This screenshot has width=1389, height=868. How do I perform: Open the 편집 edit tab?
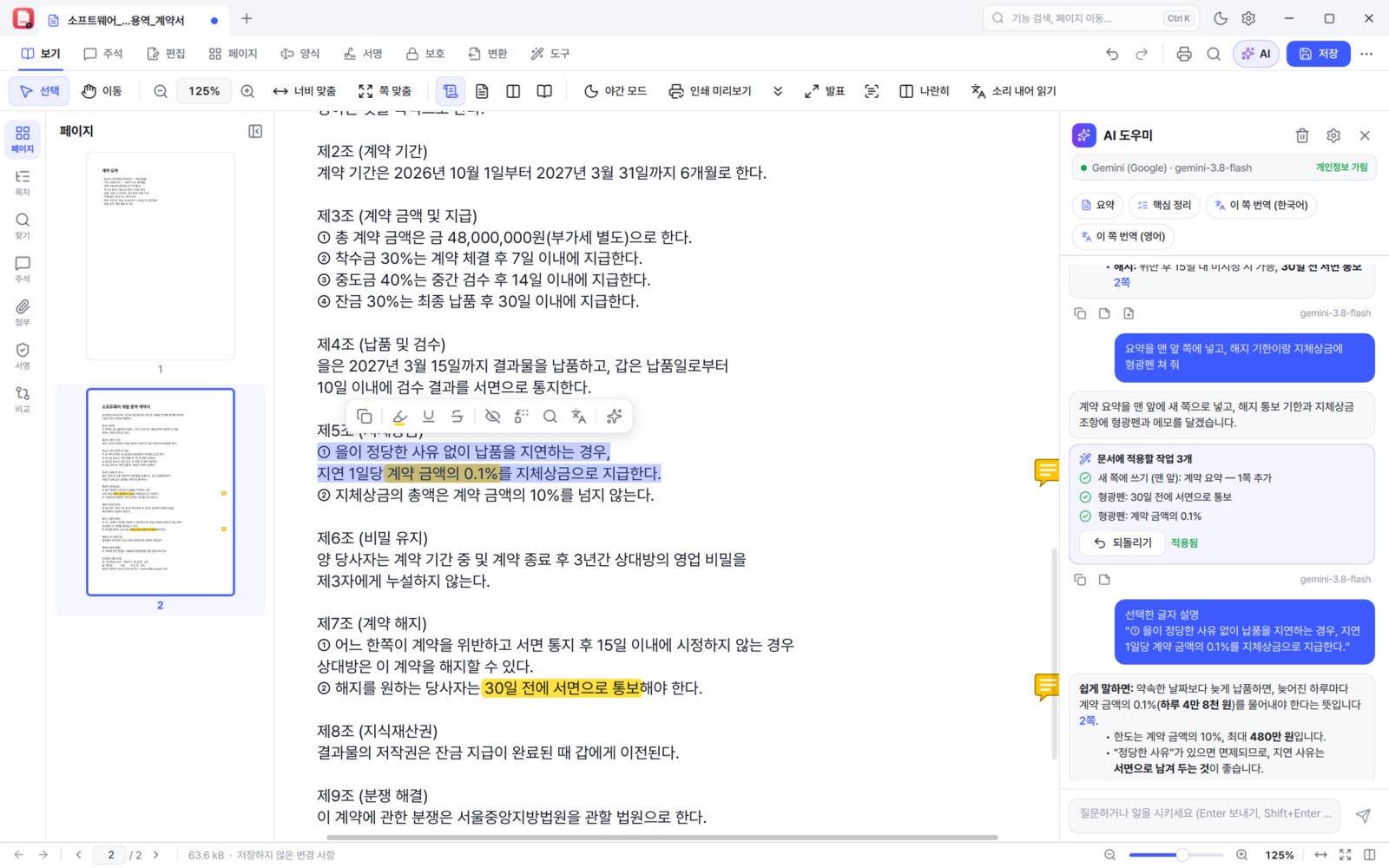click(x=166, y=54)
